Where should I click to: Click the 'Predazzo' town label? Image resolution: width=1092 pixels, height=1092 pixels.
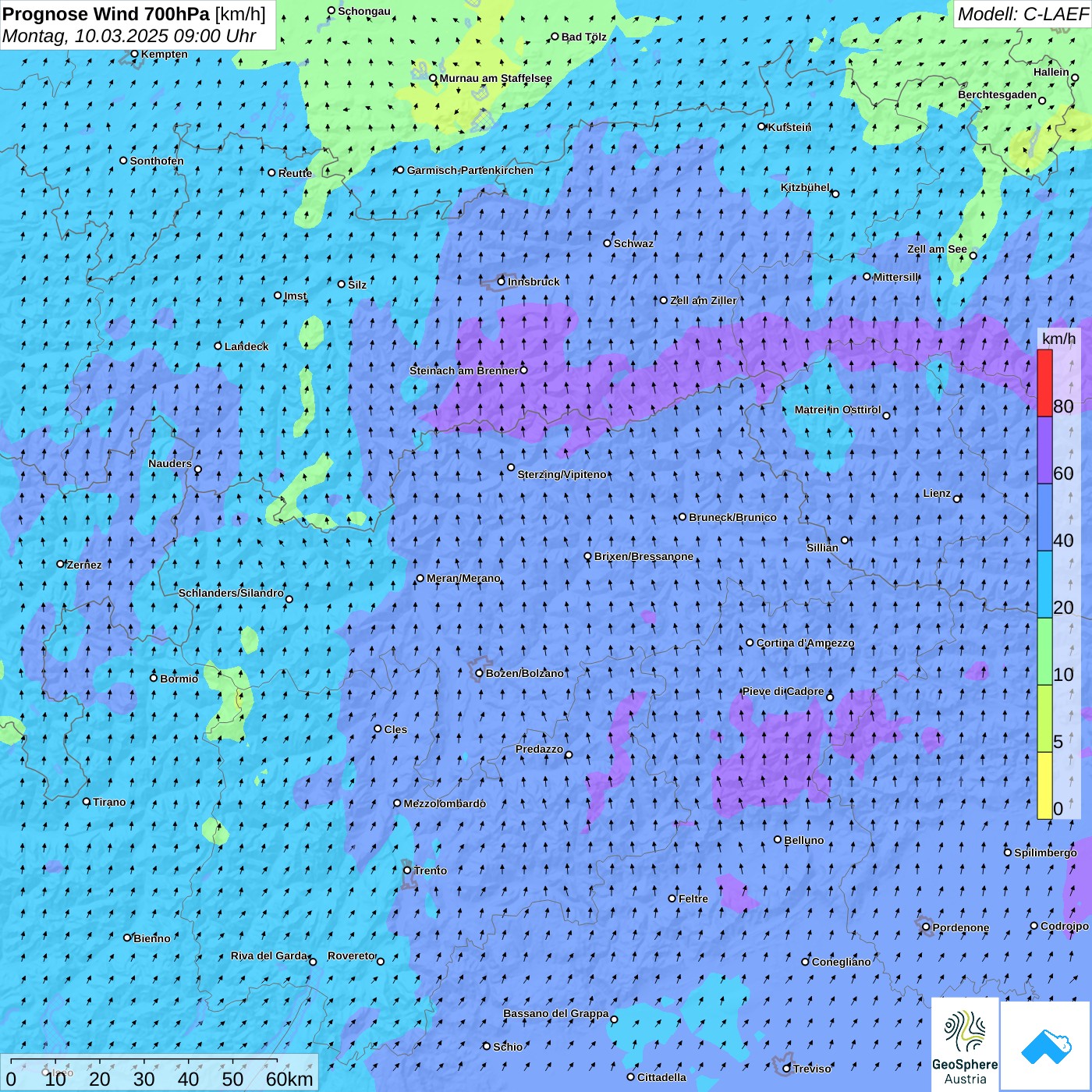(x=539, y=749)
